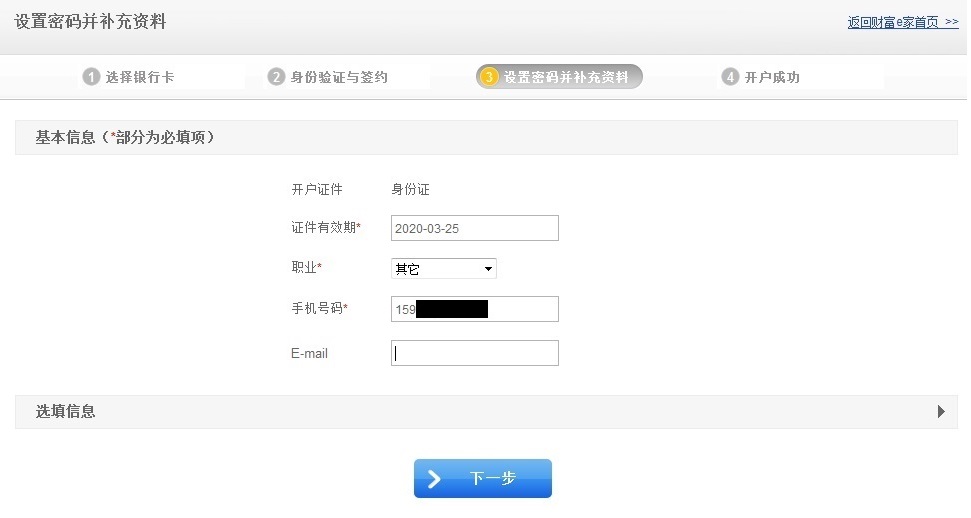Click the chevron icon on the 下一步 button
This screenshot has height=518, width=971.
(x=435, y=479)
